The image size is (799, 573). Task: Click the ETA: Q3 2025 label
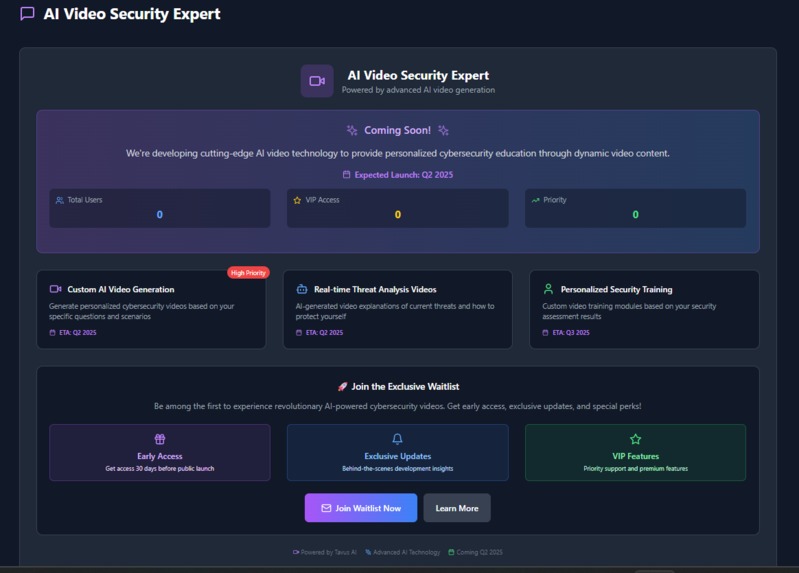coord(571,332)
